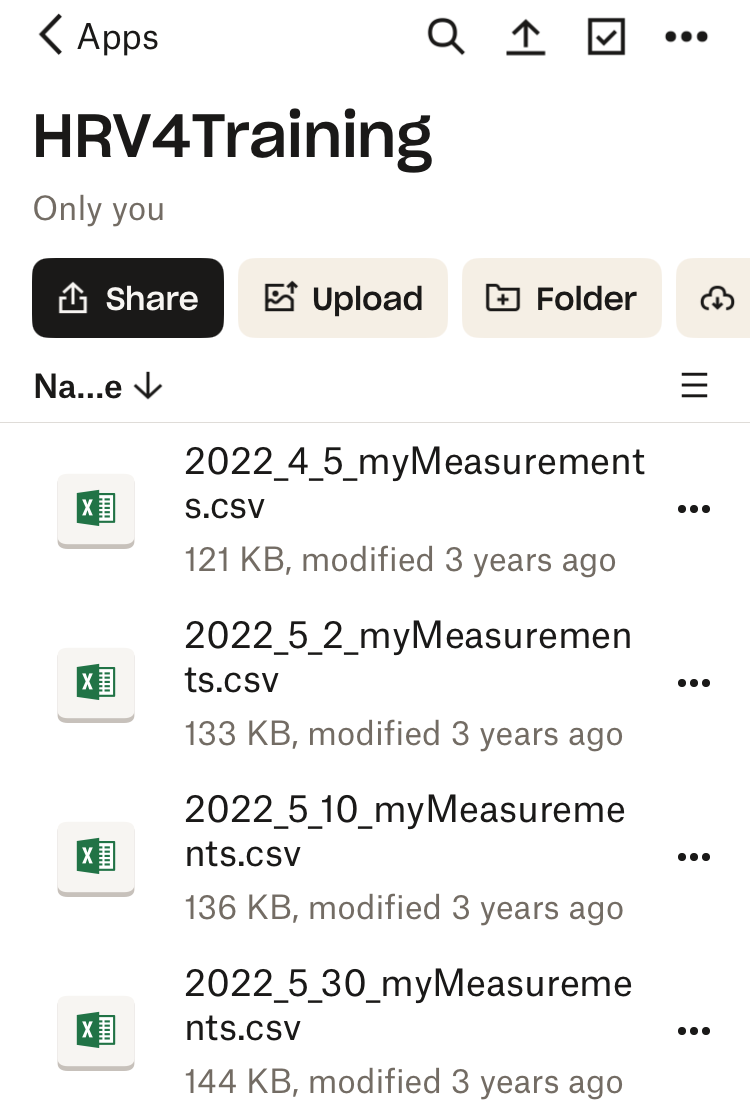Image resolution: width=750 pixels, height=1112 pixels.
Task: Go back to Apps
Action: coord(98,38)
